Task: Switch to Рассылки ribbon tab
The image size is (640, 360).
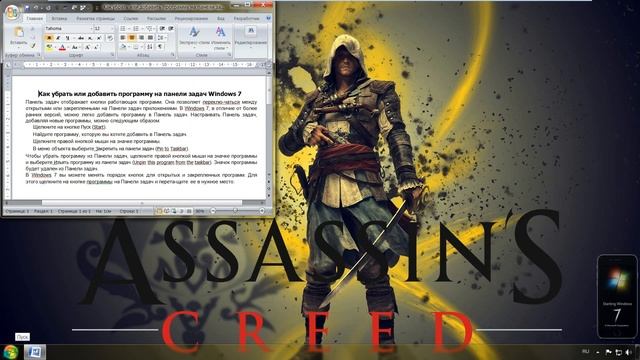Action: 156,18
